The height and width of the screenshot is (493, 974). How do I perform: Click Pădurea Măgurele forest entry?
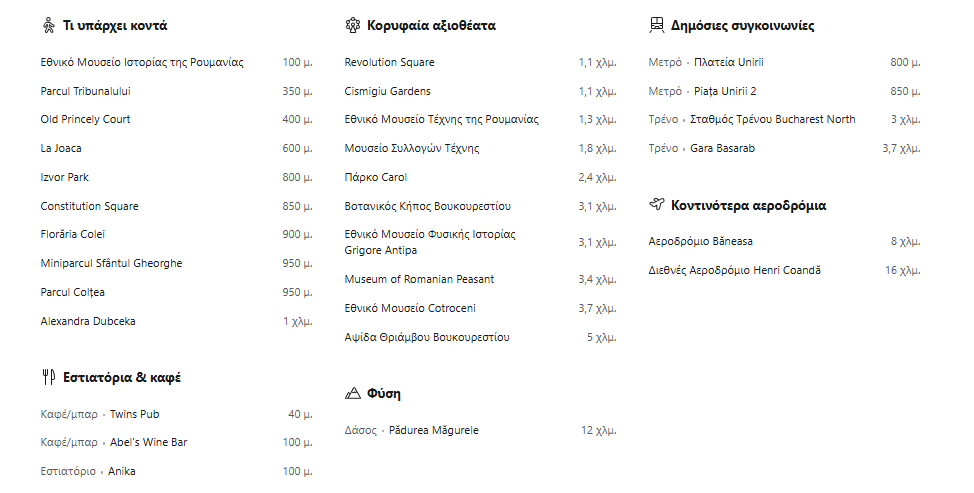coord(434,430)
